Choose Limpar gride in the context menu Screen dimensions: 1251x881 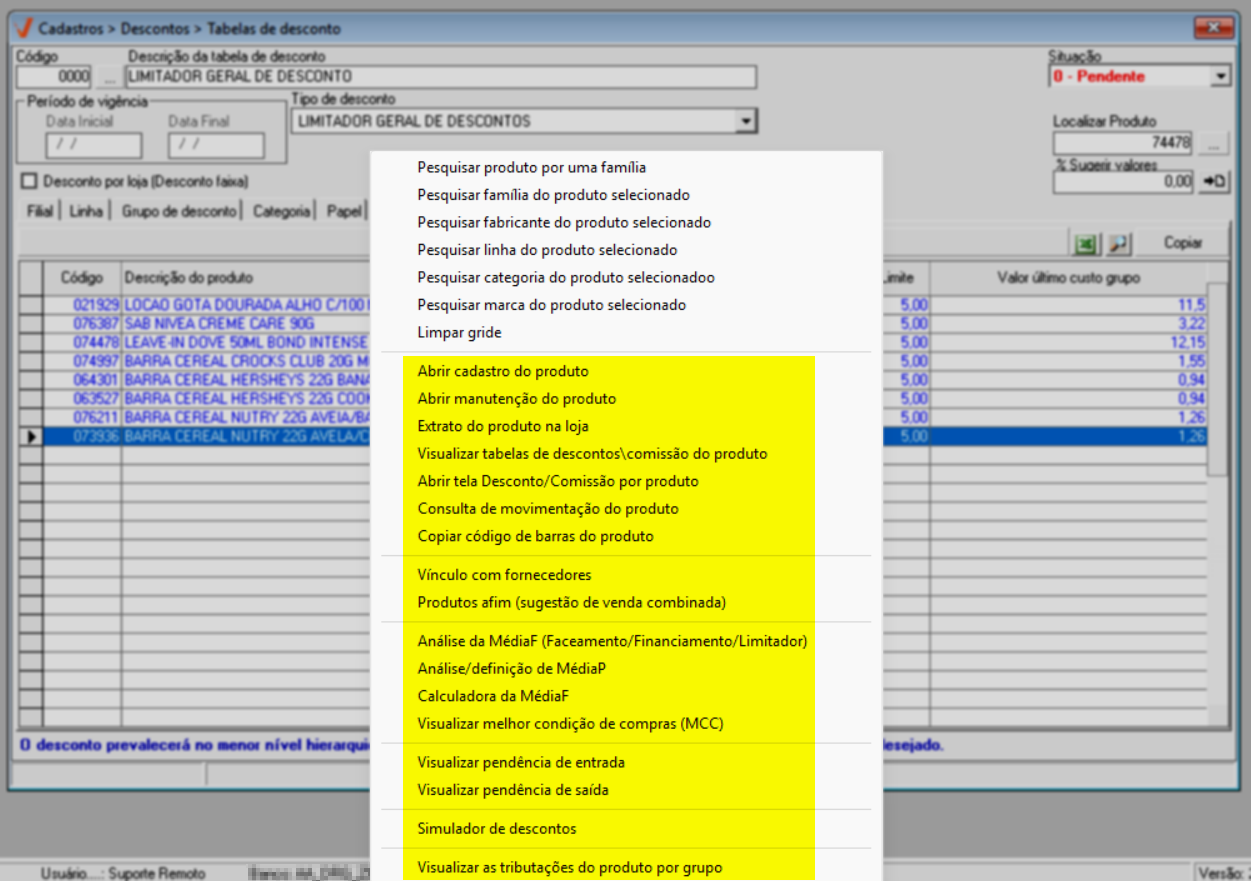[459, 333]
